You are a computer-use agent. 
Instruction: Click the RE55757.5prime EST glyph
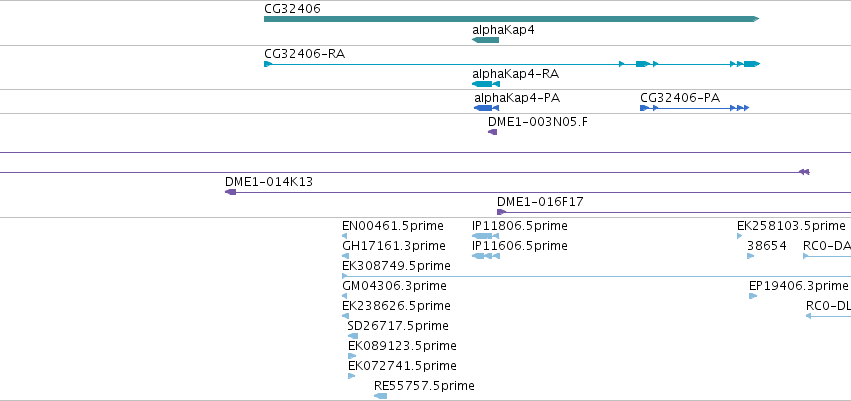point(380,396)
